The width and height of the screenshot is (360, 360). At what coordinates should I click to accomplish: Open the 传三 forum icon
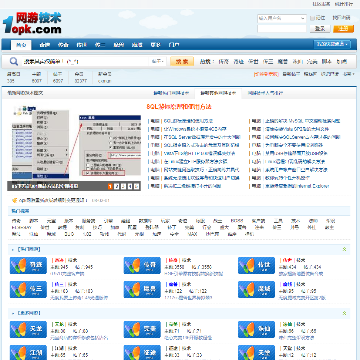coord(28,289)
